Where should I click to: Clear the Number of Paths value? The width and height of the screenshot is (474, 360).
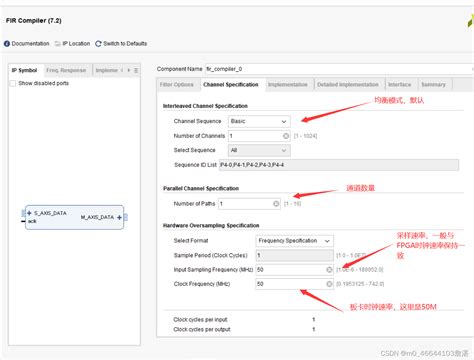point(276,204)
